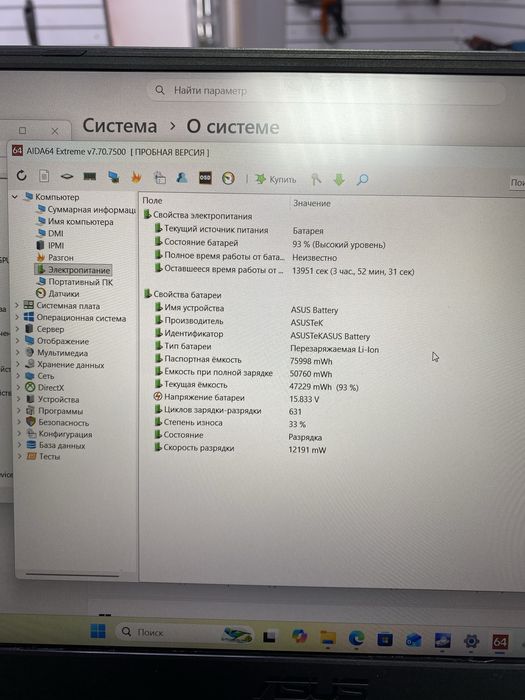Click the magnifier search toolbar icon
525x700 pixels.
click(x=362, y=179)
